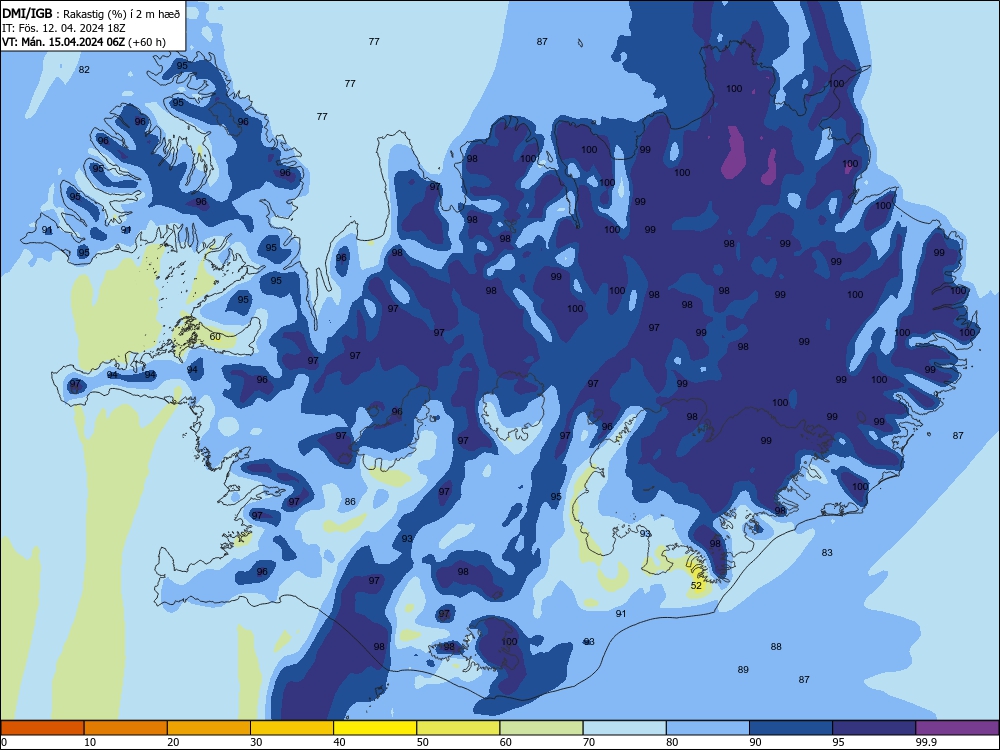Screen dimensions: 1000x750
Task: Click the legend tick label '50'
Action: [x=423, y=742]
